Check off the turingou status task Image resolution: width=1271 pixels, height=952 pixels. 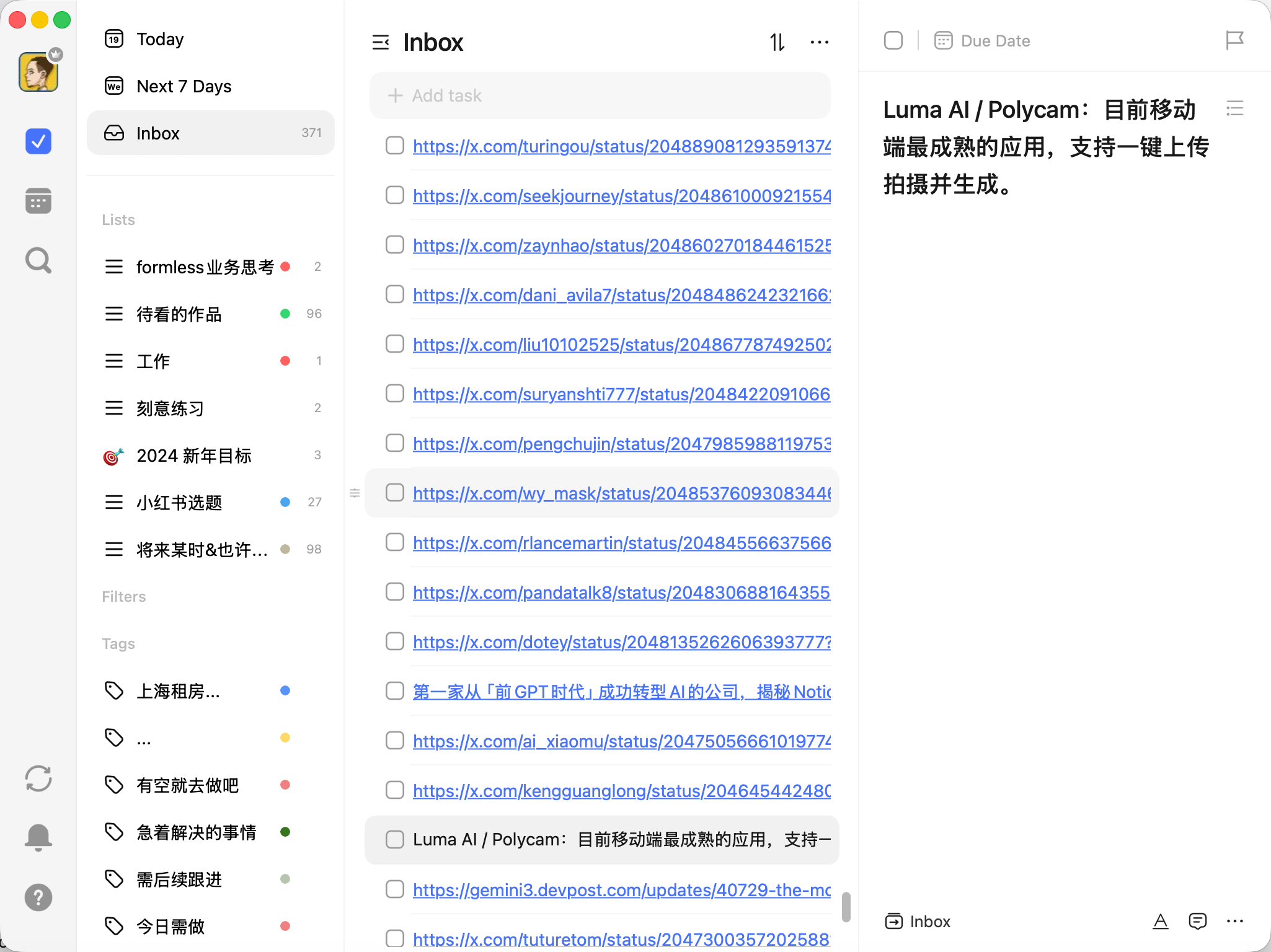click(395, 146)
